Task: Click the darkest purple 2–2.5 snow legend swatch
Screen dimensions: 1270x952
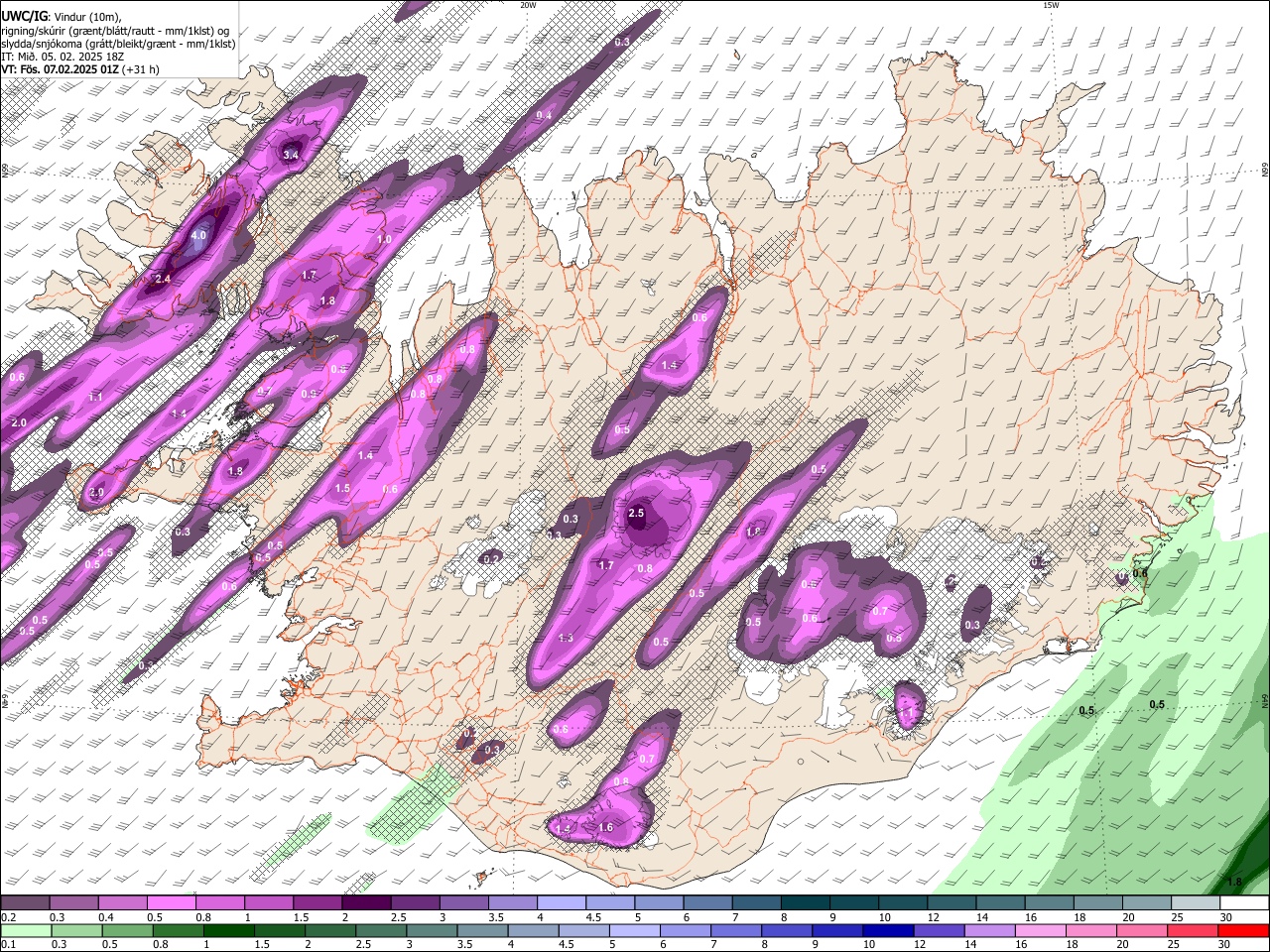Action: click(366, 903)
